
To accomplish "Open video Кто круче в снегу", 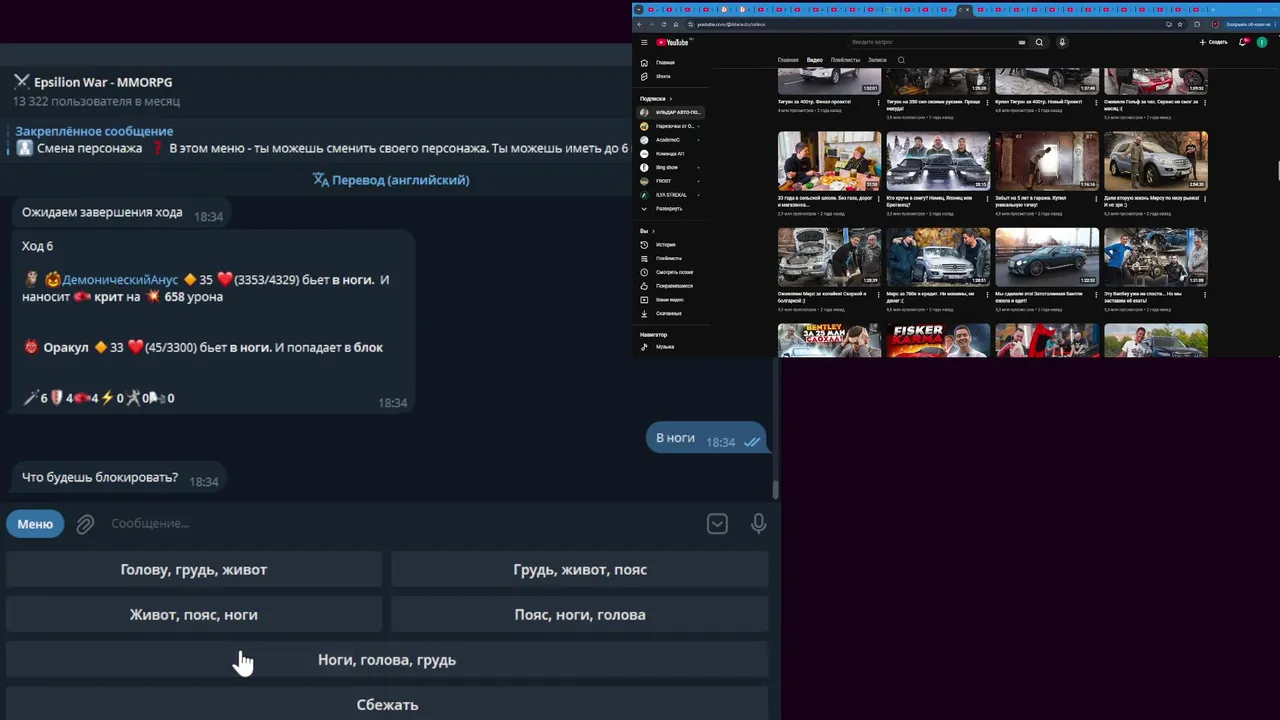I will point(938,161).
